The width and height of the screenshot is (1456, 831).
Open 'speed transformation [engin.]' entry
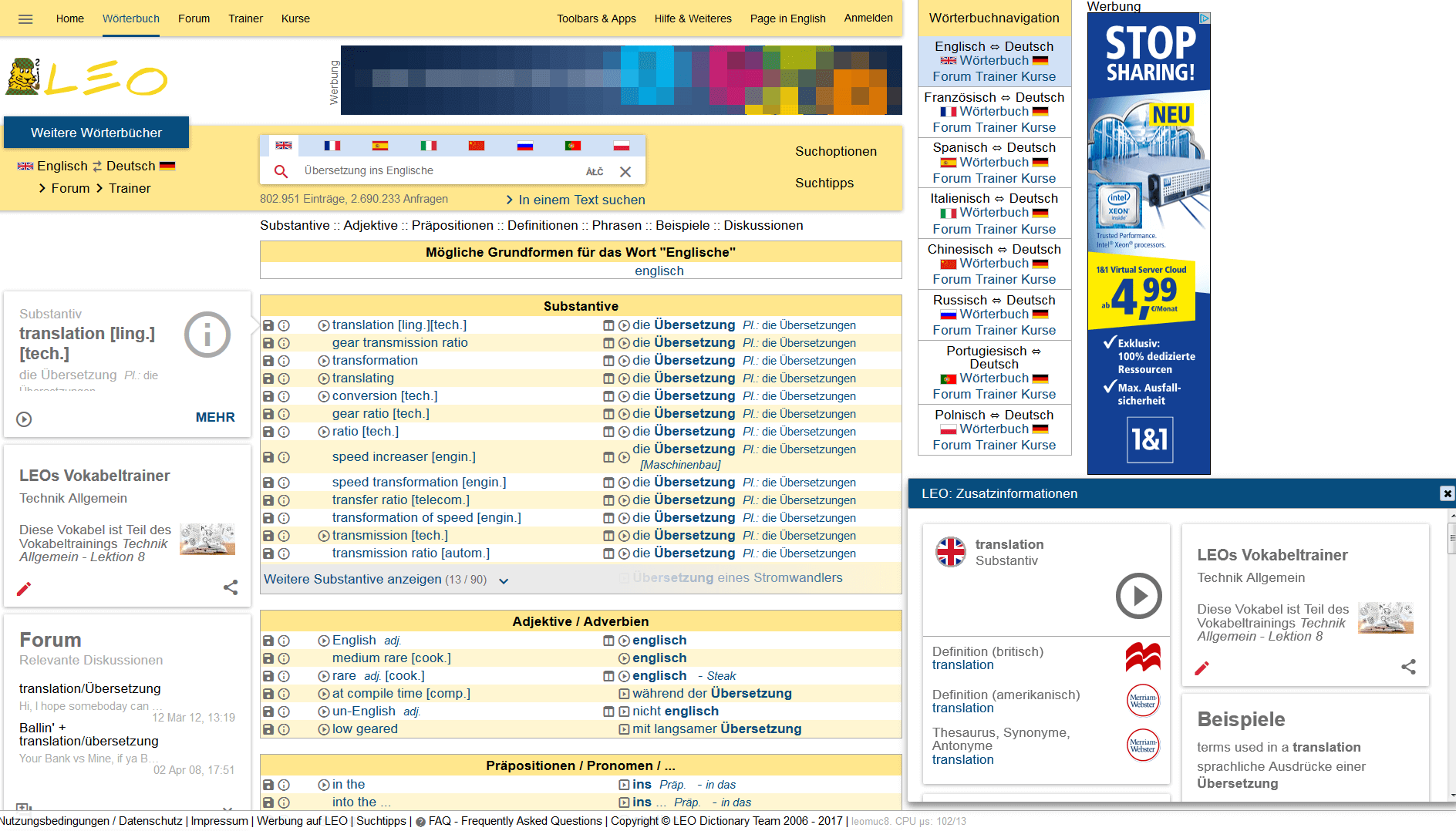point(419,483)
